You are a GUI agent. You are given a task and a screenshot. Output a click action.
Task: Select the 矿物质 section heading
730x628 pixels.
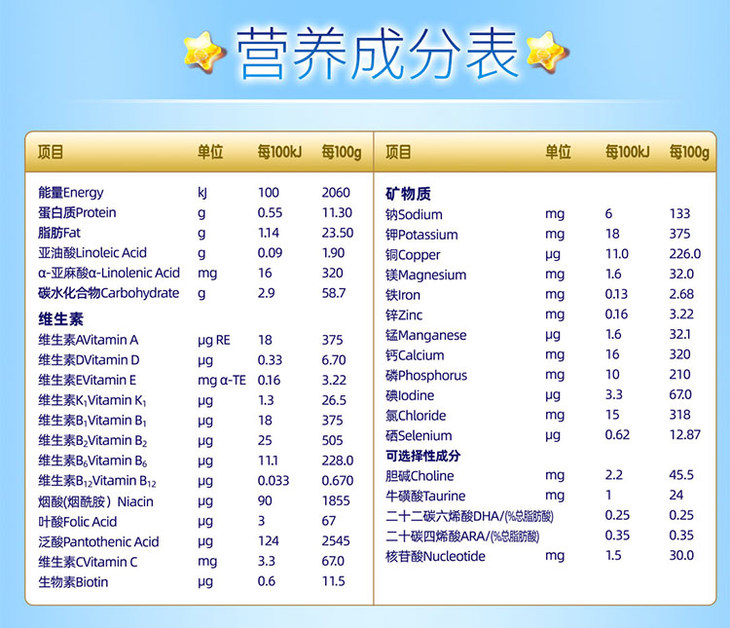pyautogui.click(x=408, y=193)
